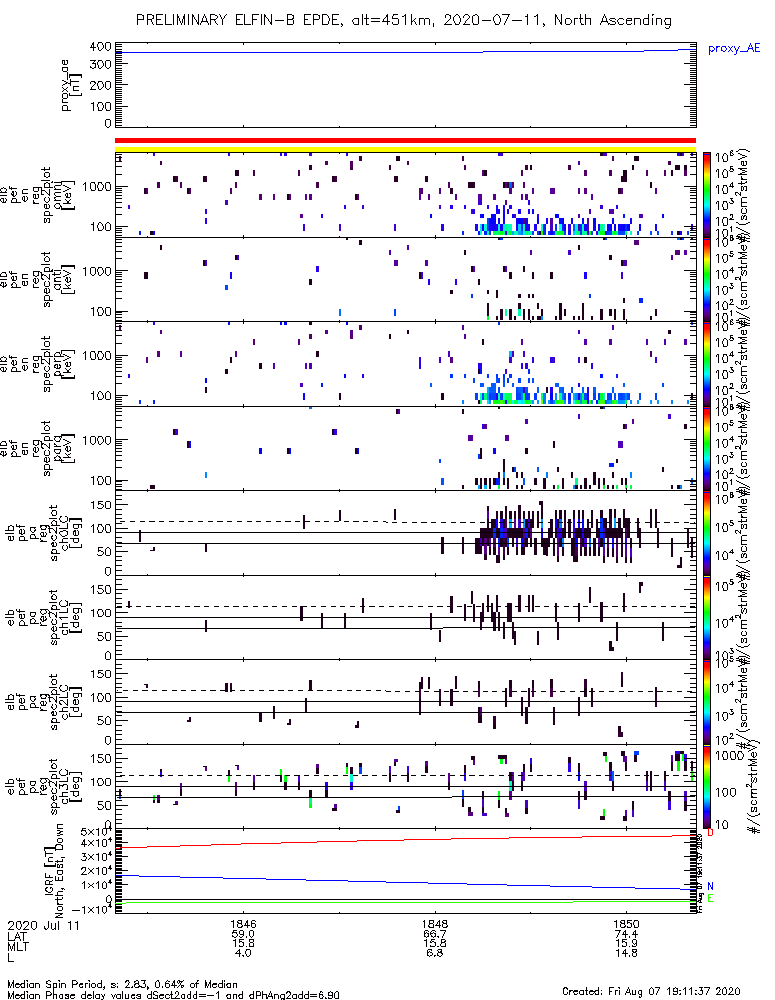
Task: Click the 'Created: Fri Aug 07' timestamp
Action: pyautogui.click(x=651, y=990)
